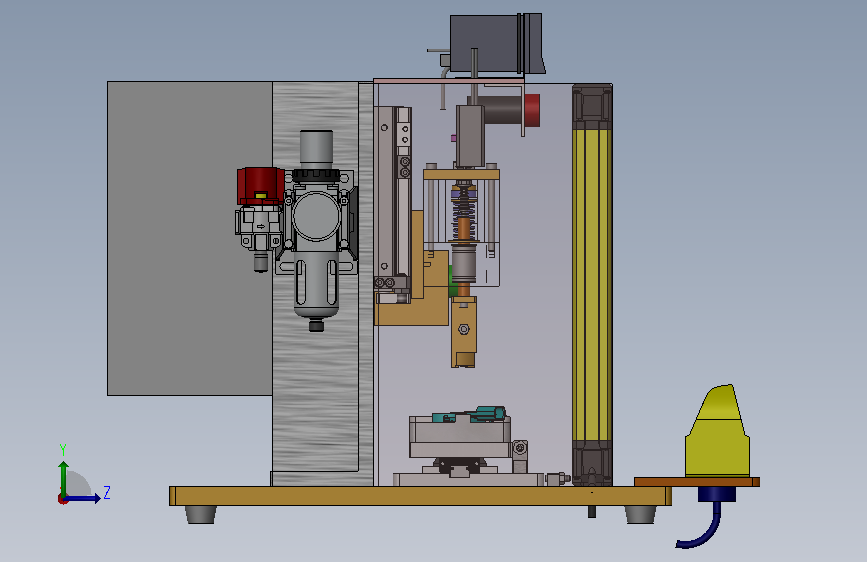Pick the dark gray motor housing on top
This screenshot has height=562, width=867.
coord(485,43)
